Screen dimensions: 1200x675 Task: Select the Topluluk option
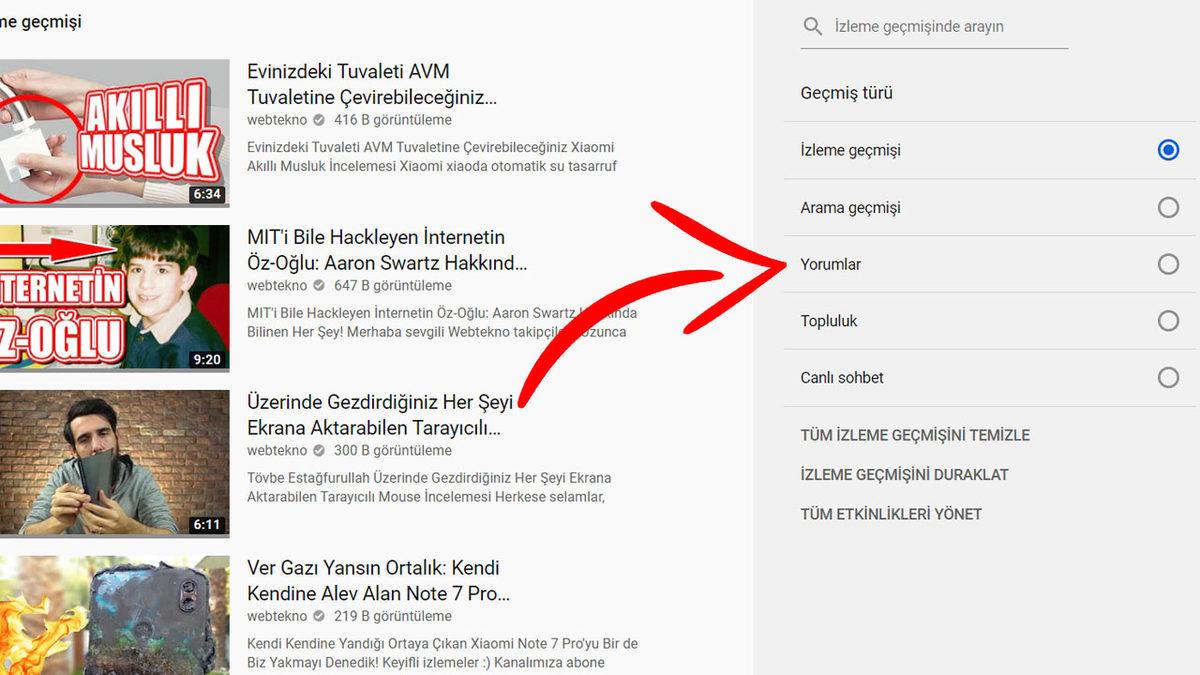(1167, 321)
